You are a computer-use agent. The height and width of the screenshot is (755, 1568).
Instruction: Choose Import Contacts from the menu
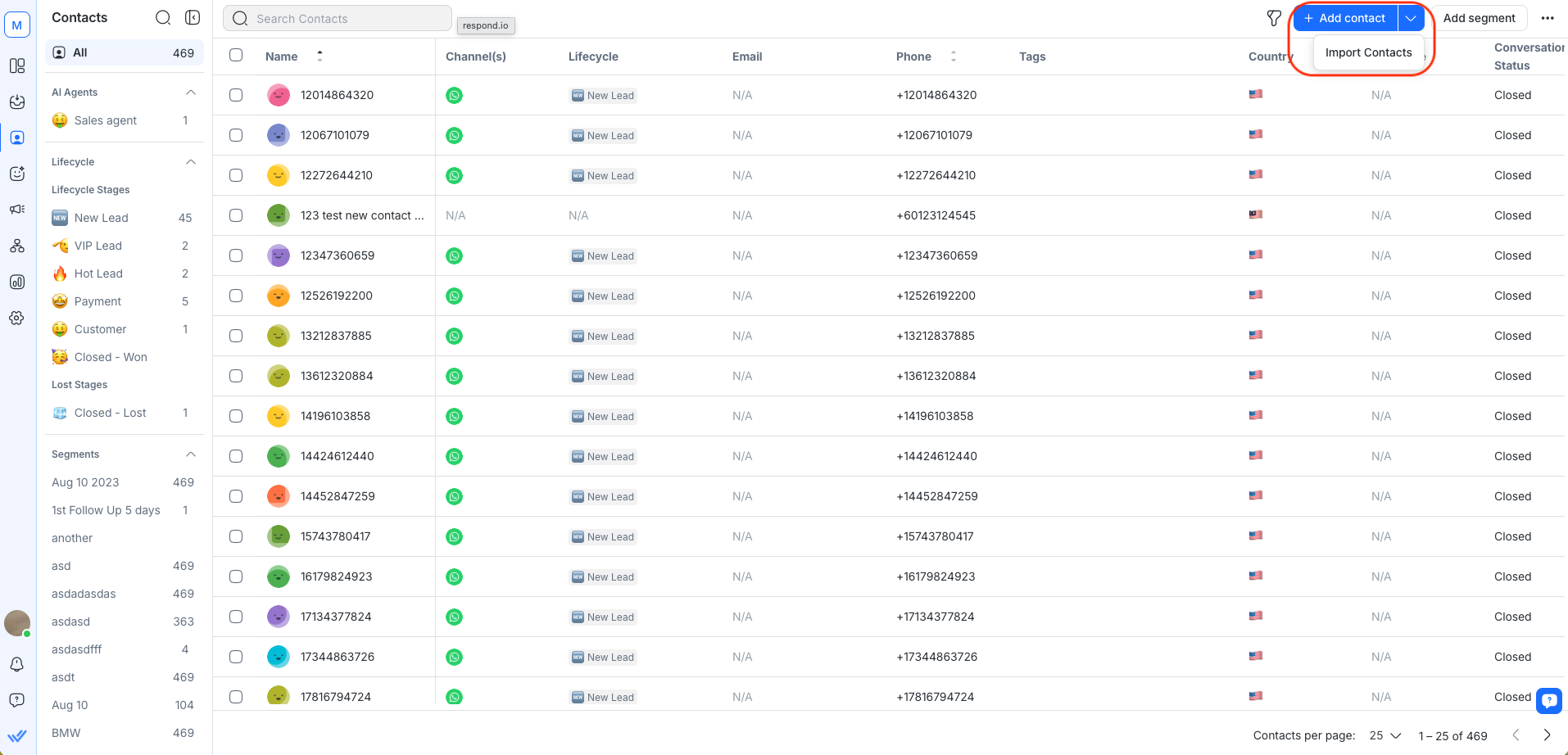click(x=1368, y=52)
